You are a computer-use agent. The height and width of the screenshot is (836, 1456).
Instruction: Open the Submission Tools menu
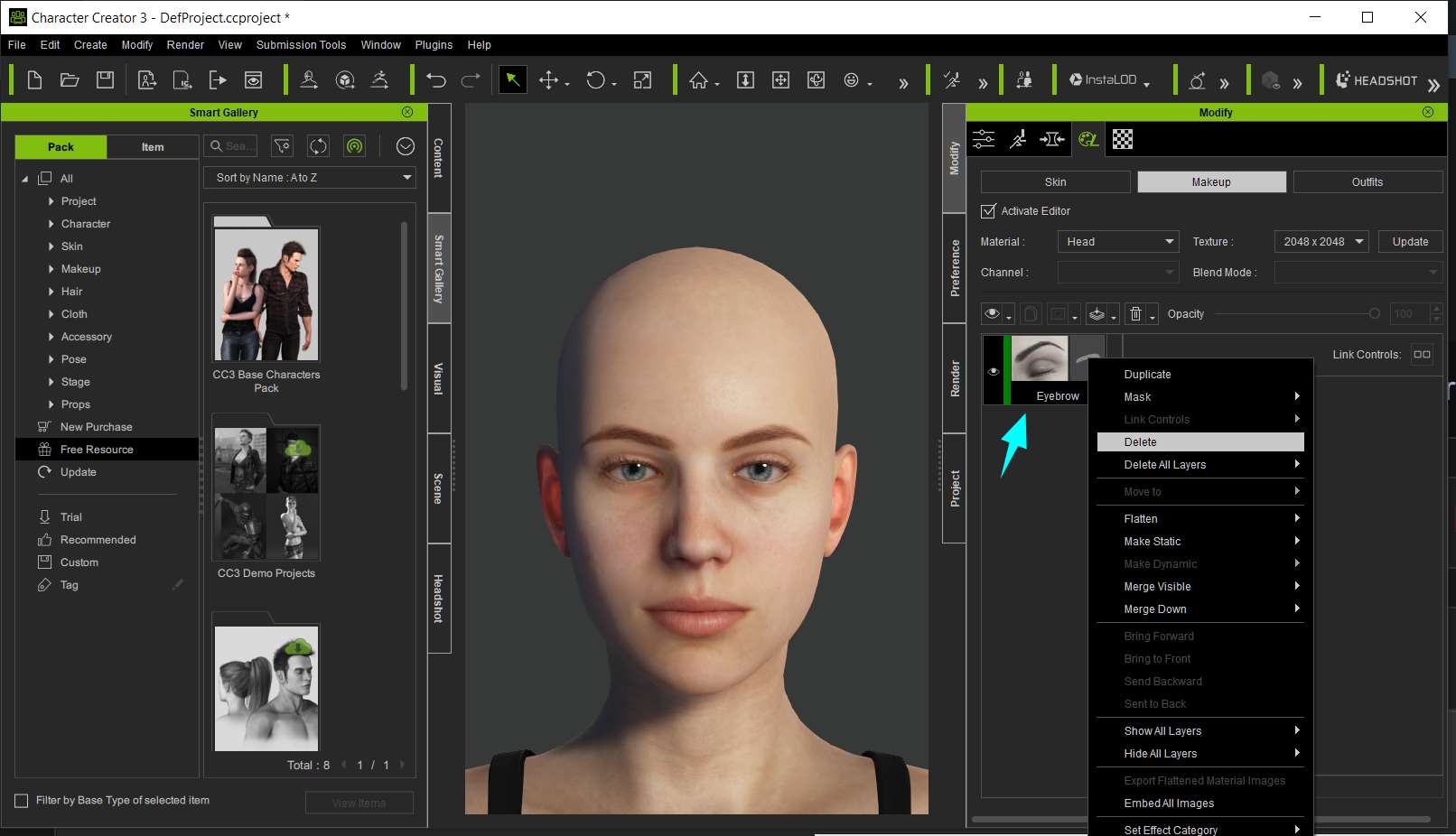(x=301, y=45)
